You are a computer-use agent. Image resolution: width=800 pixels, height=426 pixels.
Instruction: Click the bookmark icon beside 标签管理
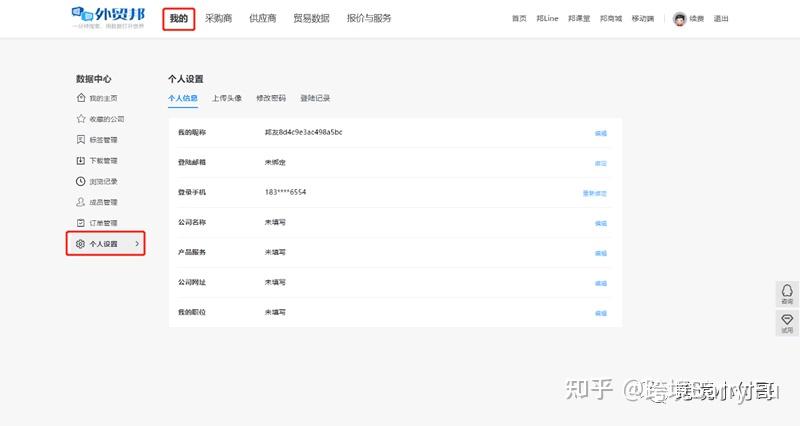click(81, 139)
